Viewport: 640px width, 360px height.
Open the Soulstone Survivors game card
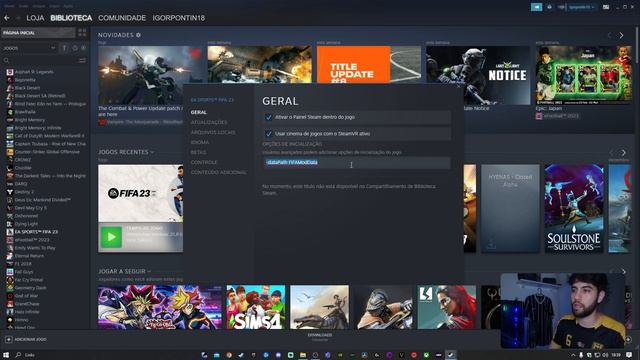click(574, 208)
